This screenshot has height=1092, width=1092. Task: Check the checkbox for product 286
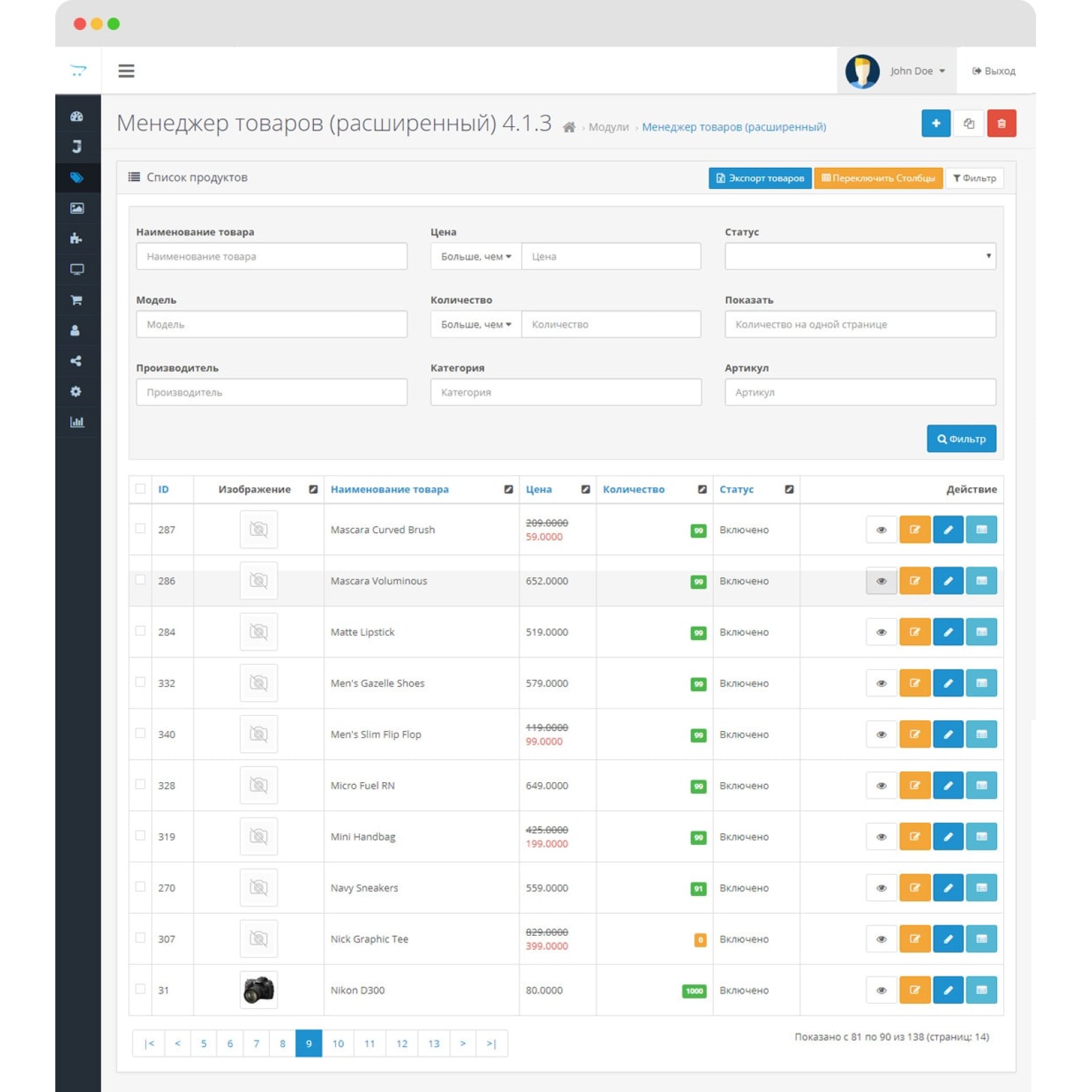[x=140, y=579]
